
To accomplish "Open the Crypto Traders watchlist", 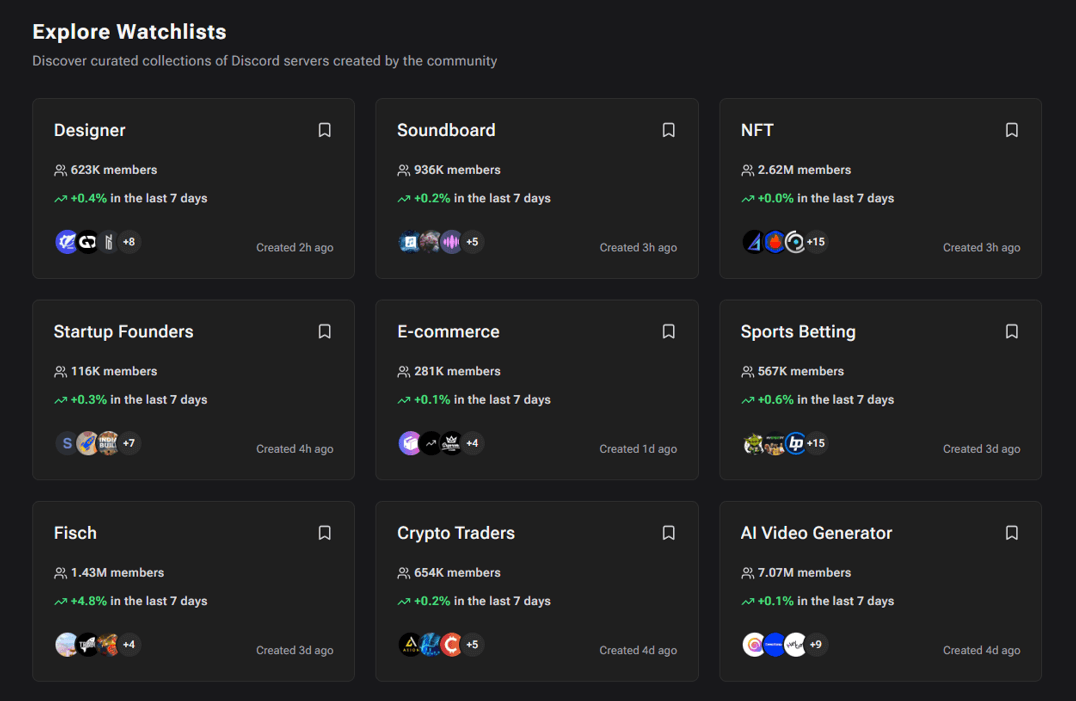I will pyautogui.click(x=456, y=533).
